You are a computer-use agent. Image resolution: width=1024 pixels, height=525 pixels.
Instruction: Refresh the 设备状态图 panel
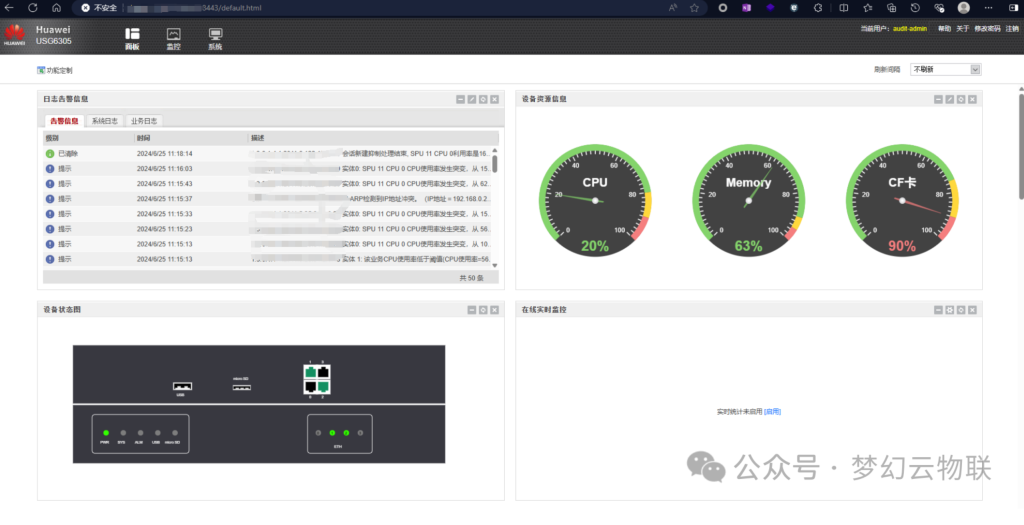point(483,310)
